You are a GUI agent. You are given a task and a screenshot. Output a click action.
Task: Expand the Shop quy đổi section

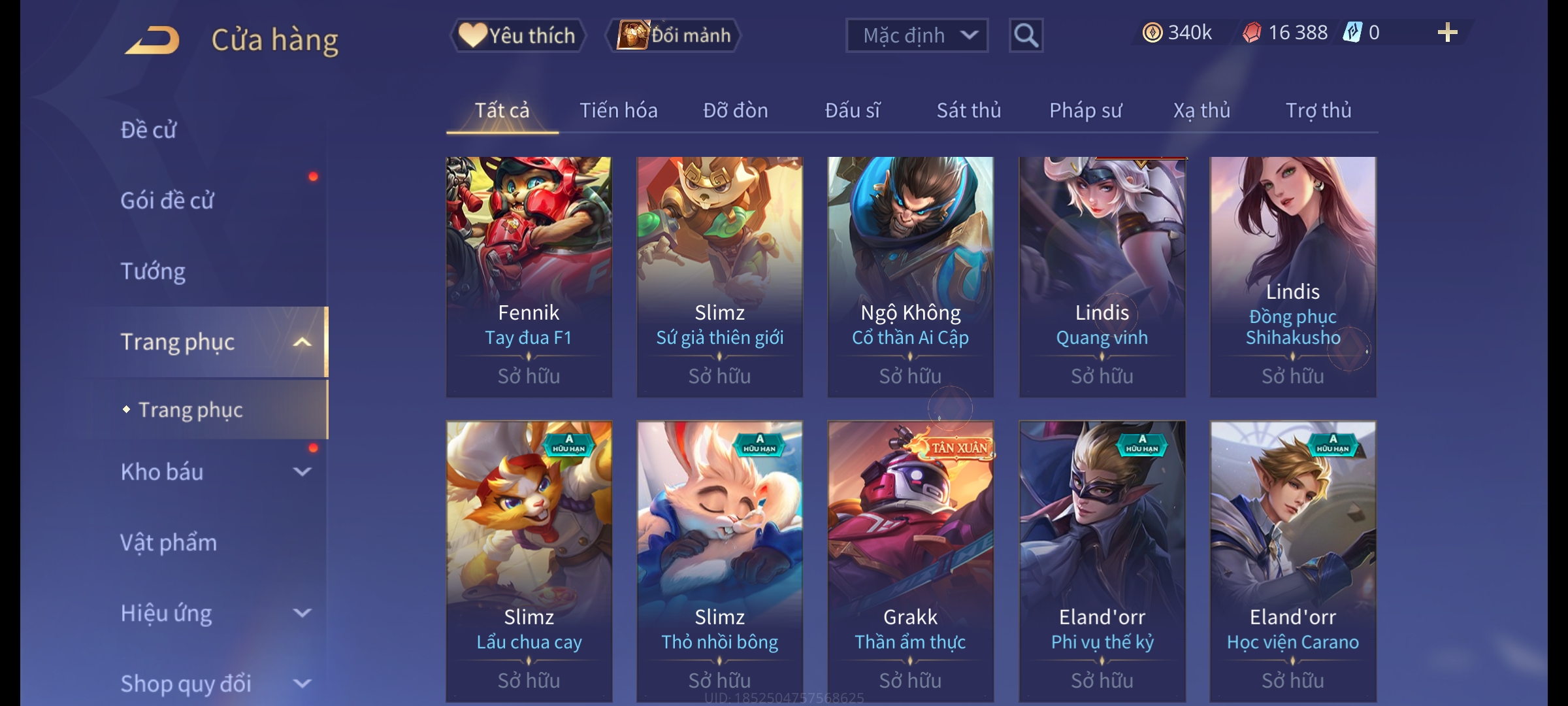point(302,683)
